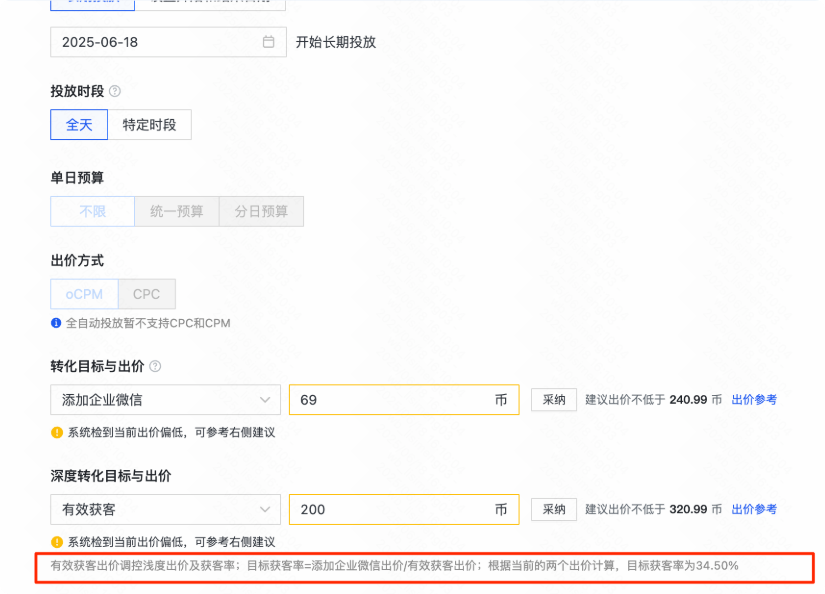The width and height of the screenshot is (825, 594).
Task: Click the 2025-06-18 start date field
Action: pyautogui.click(x=168, y=42)
